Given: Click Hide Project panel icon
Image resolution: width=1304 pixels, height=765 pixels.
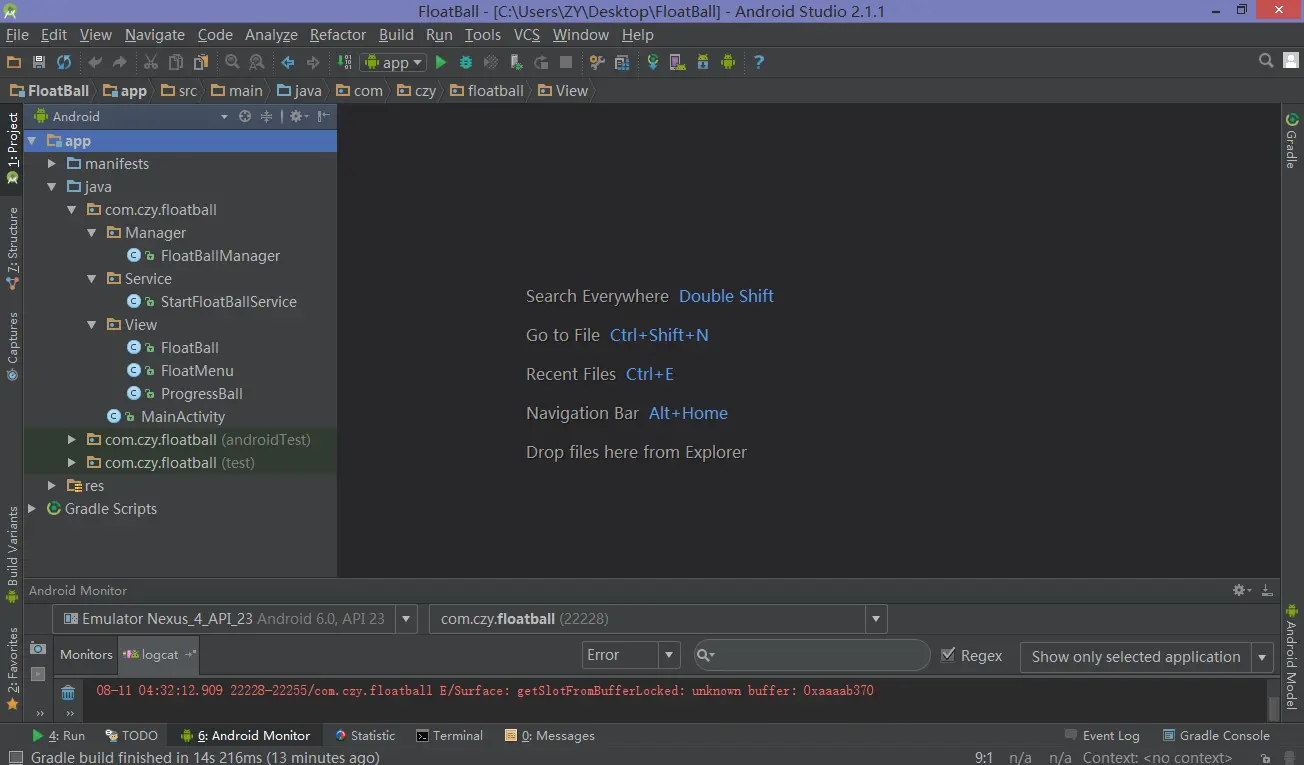Looking at the screenshot, I should pos(323,116).
